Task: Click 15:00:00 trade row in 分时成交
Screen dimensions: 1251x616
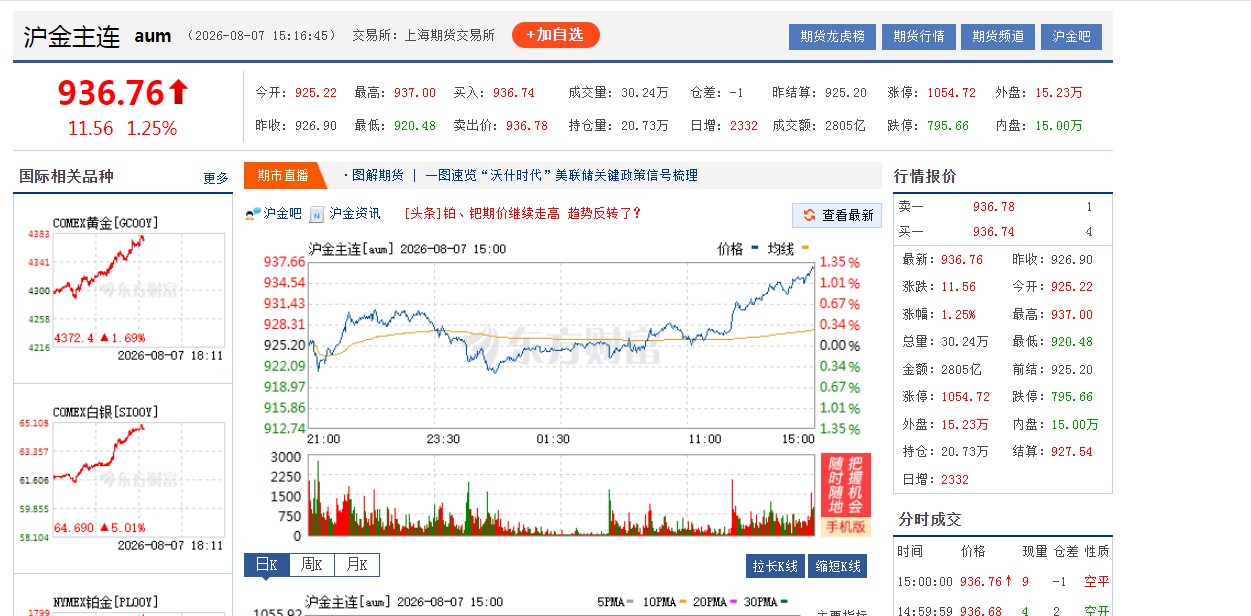Action: (1003, 581)
